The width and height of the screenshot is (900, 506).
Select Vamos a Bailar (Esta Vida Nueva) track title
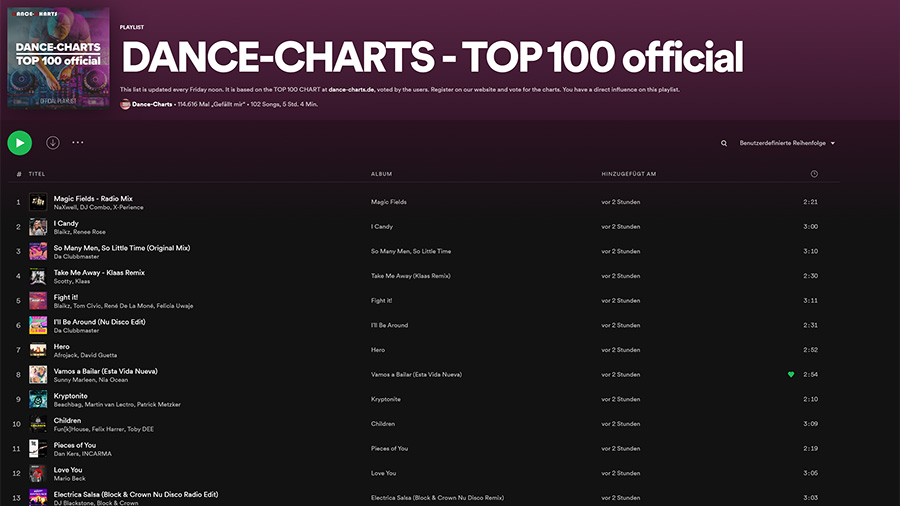coord(106,371)
